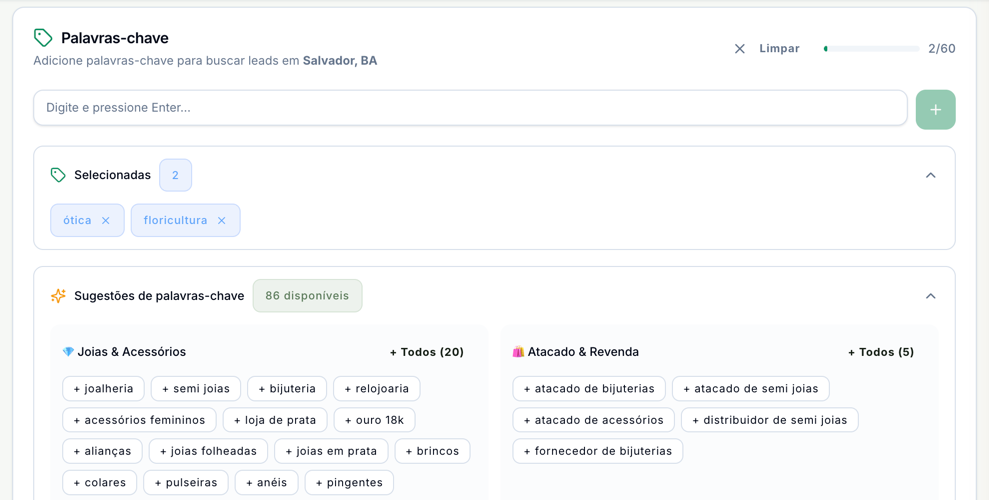The height and width of the screenshot is (500, 989).
Task: Add the bijuteria suggestion
Action: (287, 389)
